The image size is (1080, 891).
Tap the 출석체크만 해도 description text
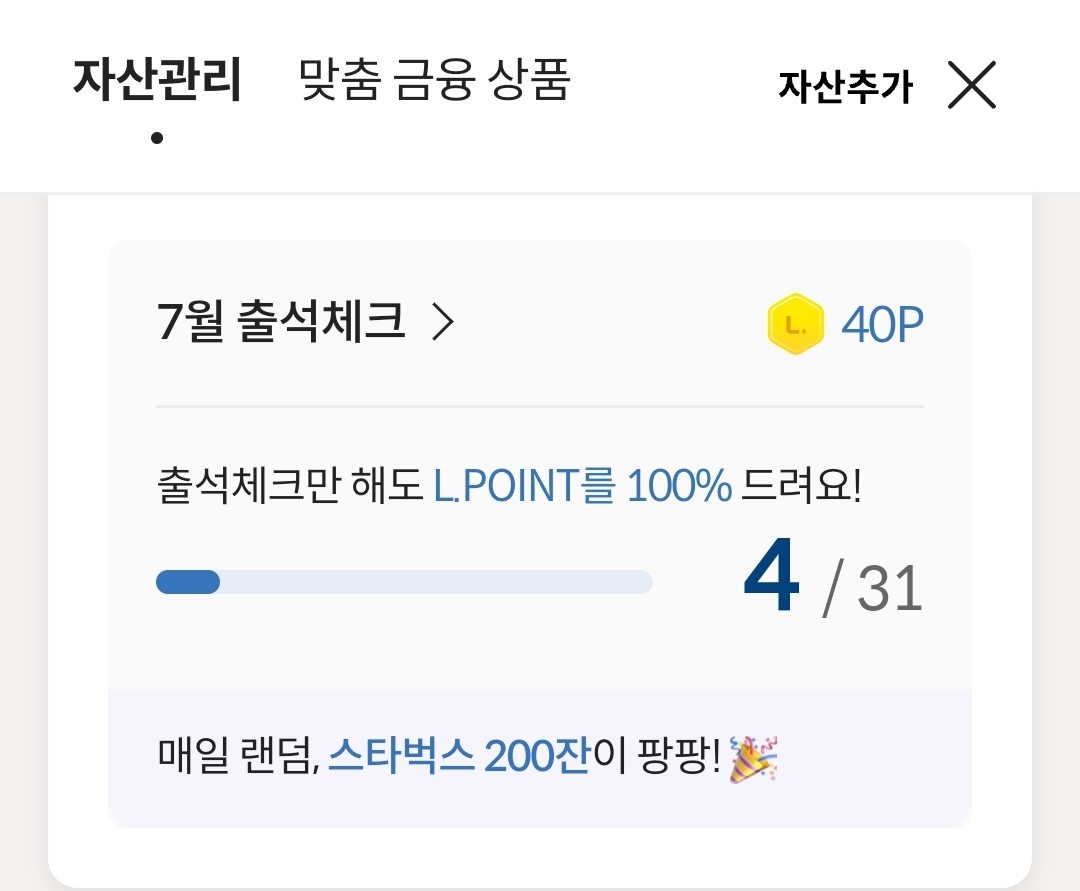tap(291, 487)
